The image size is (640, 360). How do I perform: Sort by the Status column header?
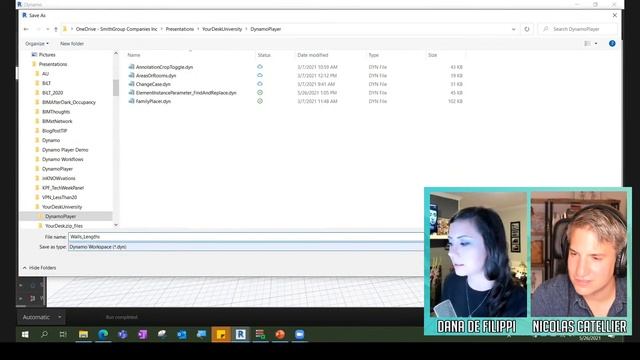pyautogui.click(x=264, y=55)
